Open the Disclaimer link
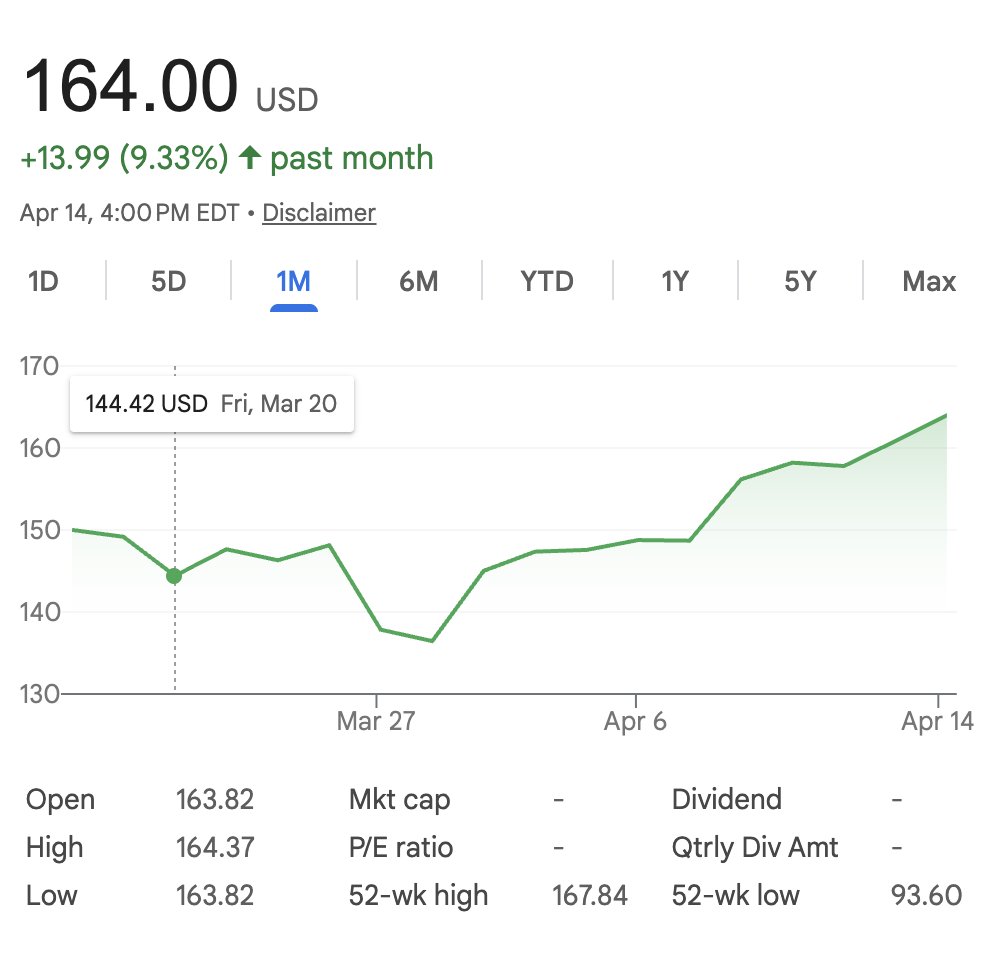986x956 pixels. [x=319, y=213]
